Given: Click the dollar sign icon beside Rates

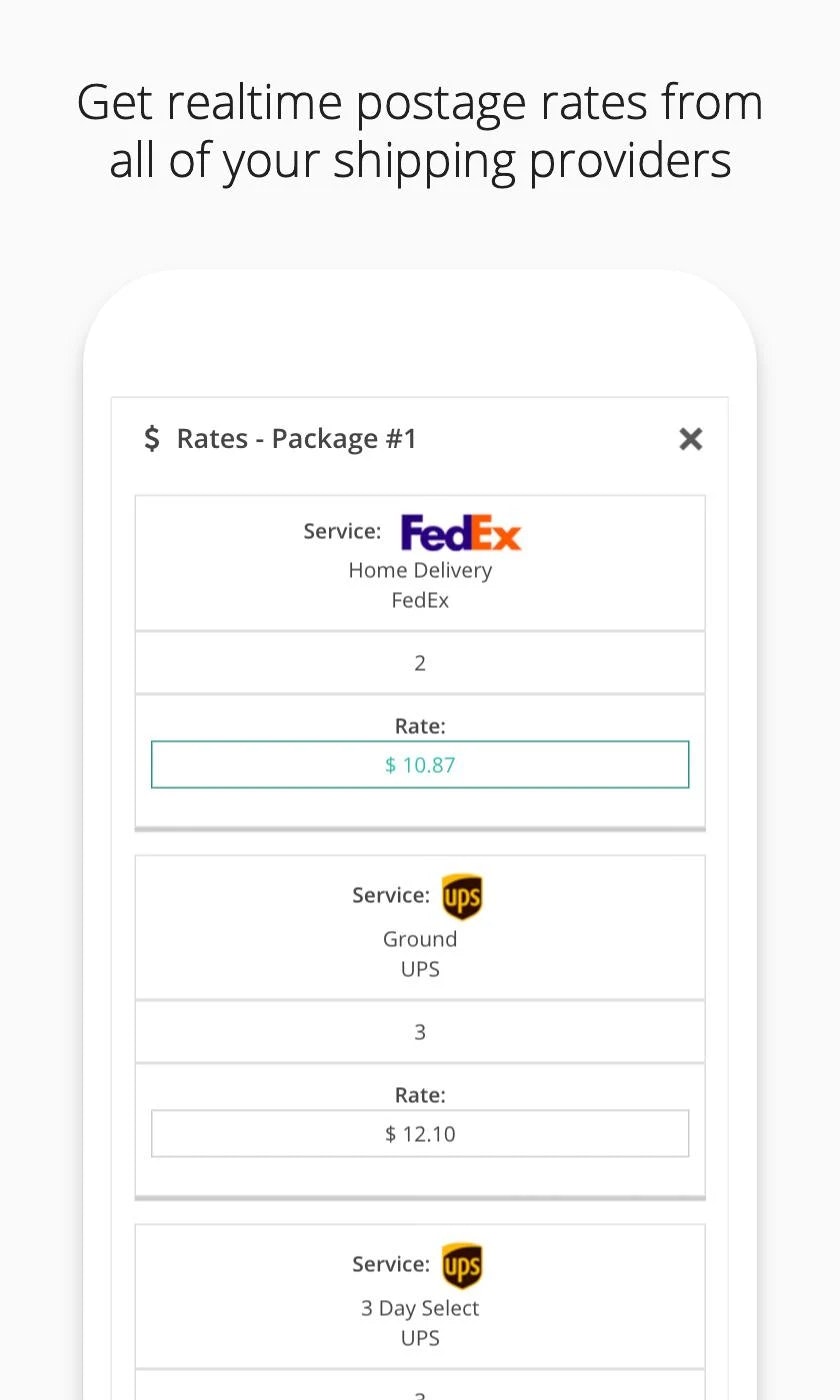Looking at the screenshot, I should tap(152, 438).
